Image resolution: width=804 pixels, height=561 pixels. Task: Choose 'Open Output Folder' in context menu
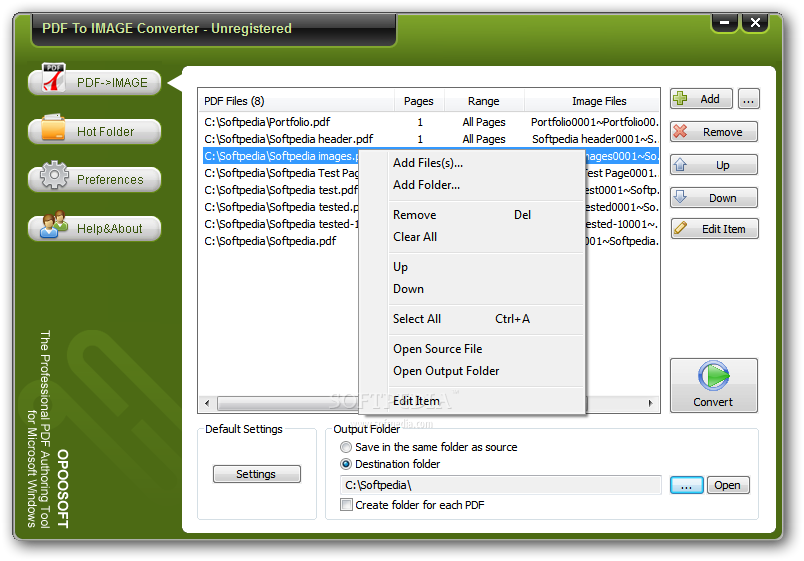point(472,371)
